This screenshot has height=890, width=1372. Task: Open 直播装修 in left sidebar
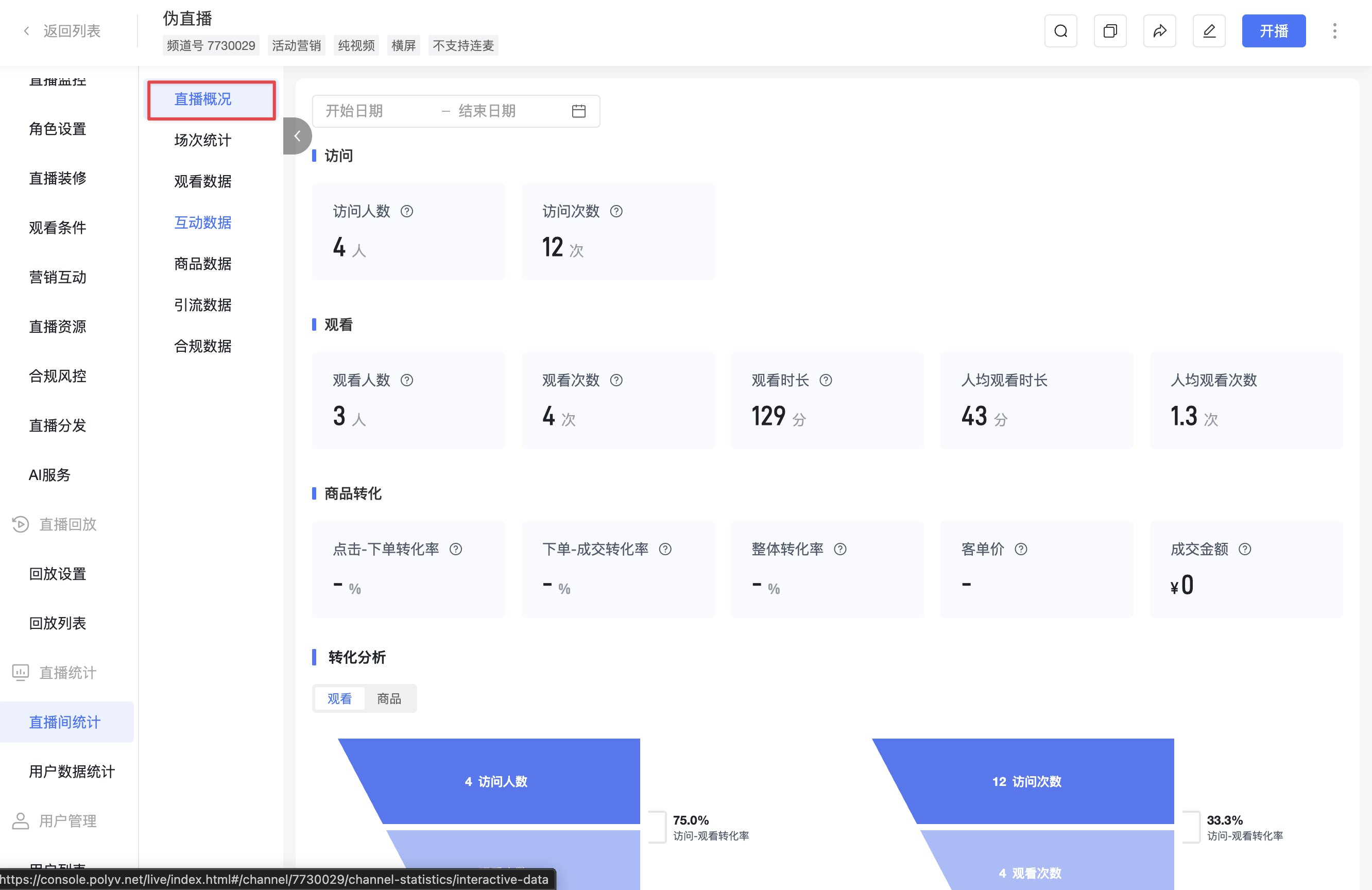coord(58,178)
